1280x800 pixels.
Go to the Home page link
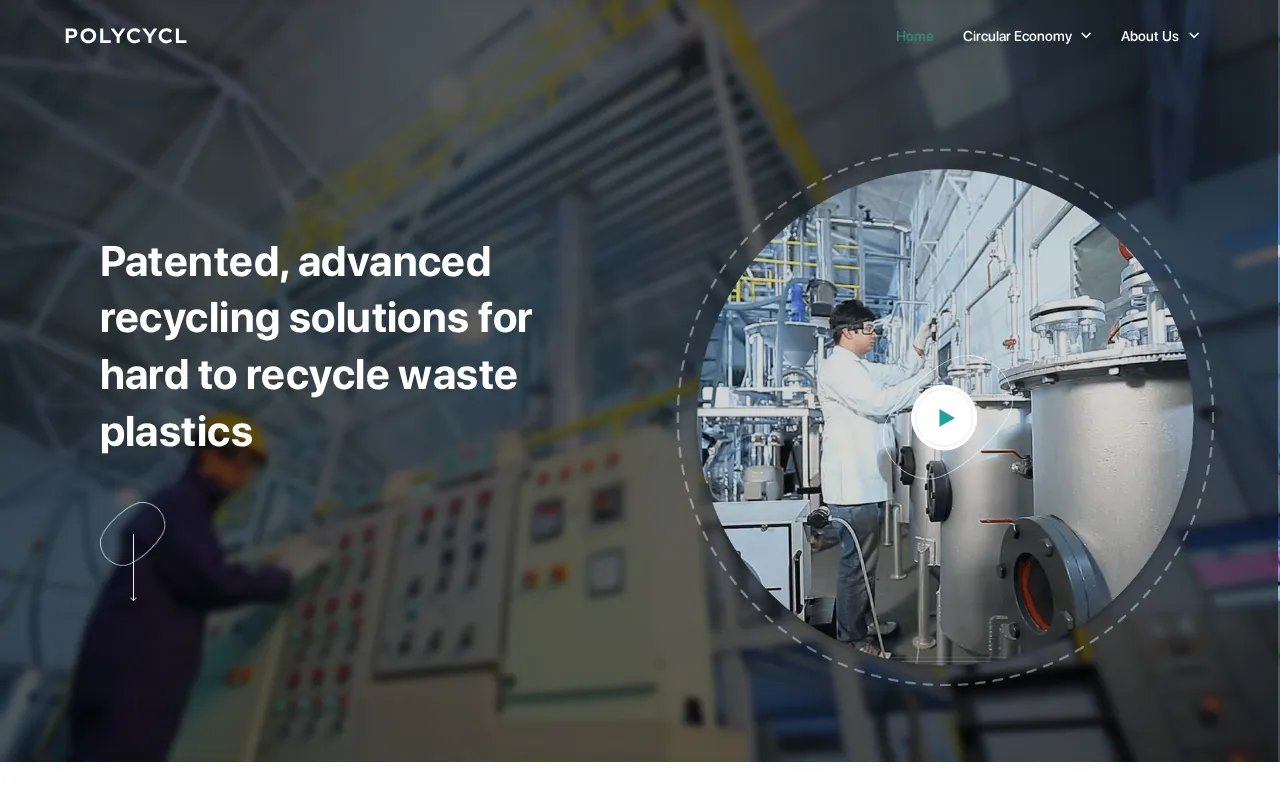coord(914,36)
